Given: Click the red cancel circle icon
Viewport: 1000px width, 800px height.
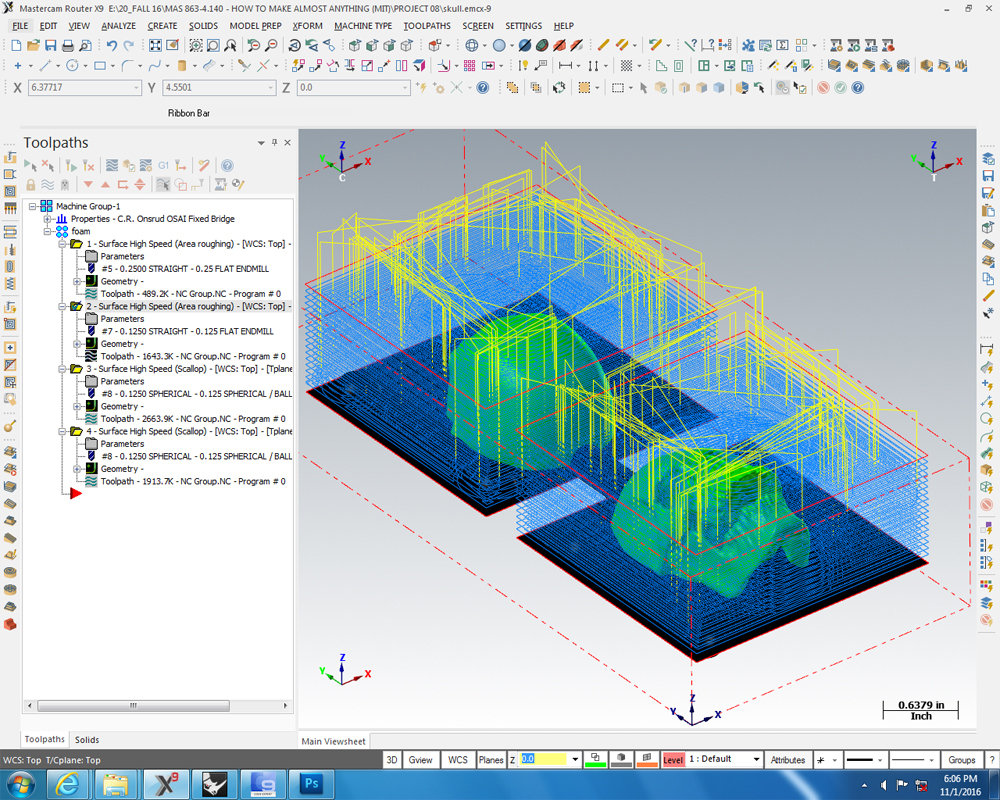Looking at the screenshot, I should coord(823,87).
